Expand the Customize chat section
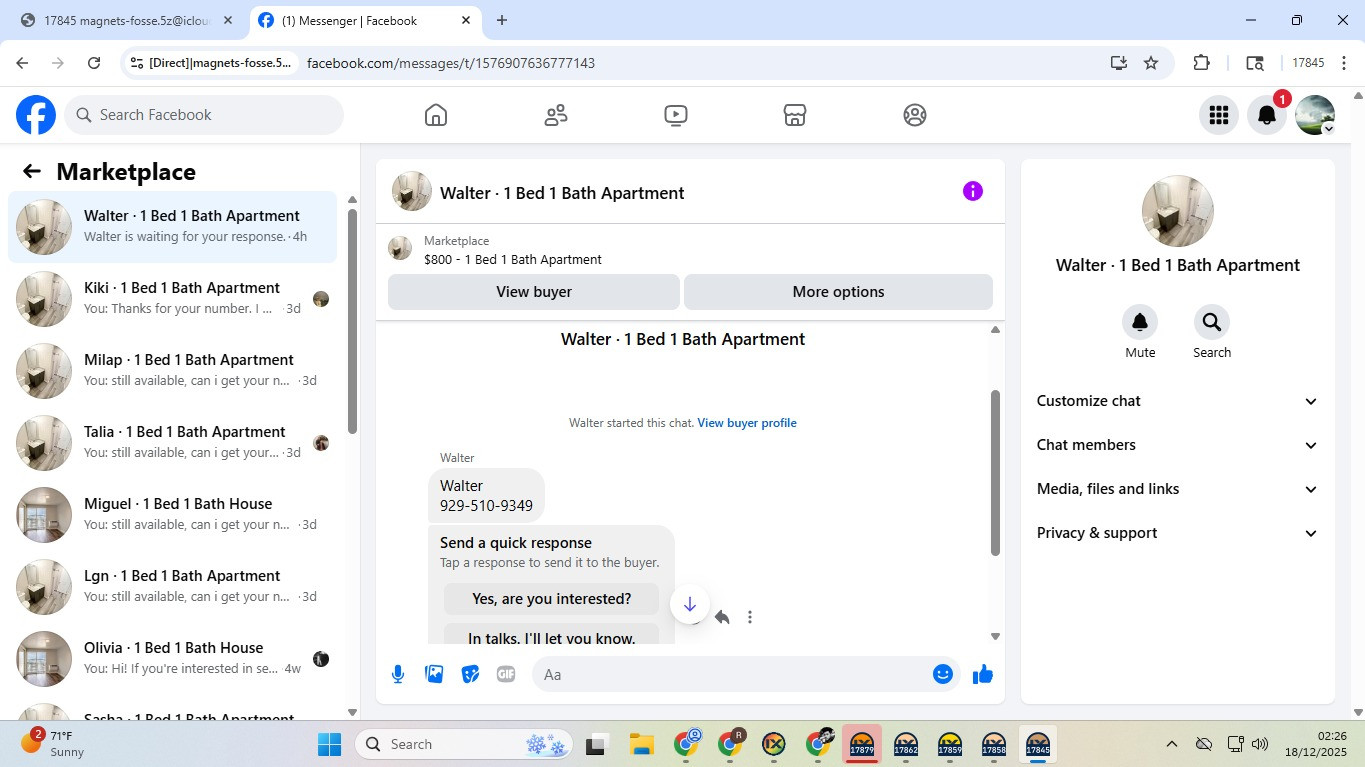The width and height of the screenshot is (1365, 767). [1178, 401]
